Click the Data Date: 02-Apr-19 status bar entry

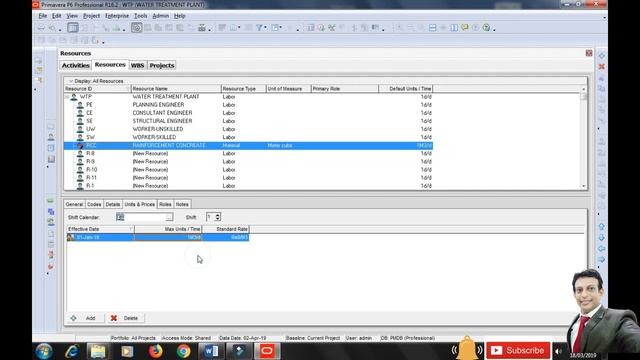click(242, 338)
